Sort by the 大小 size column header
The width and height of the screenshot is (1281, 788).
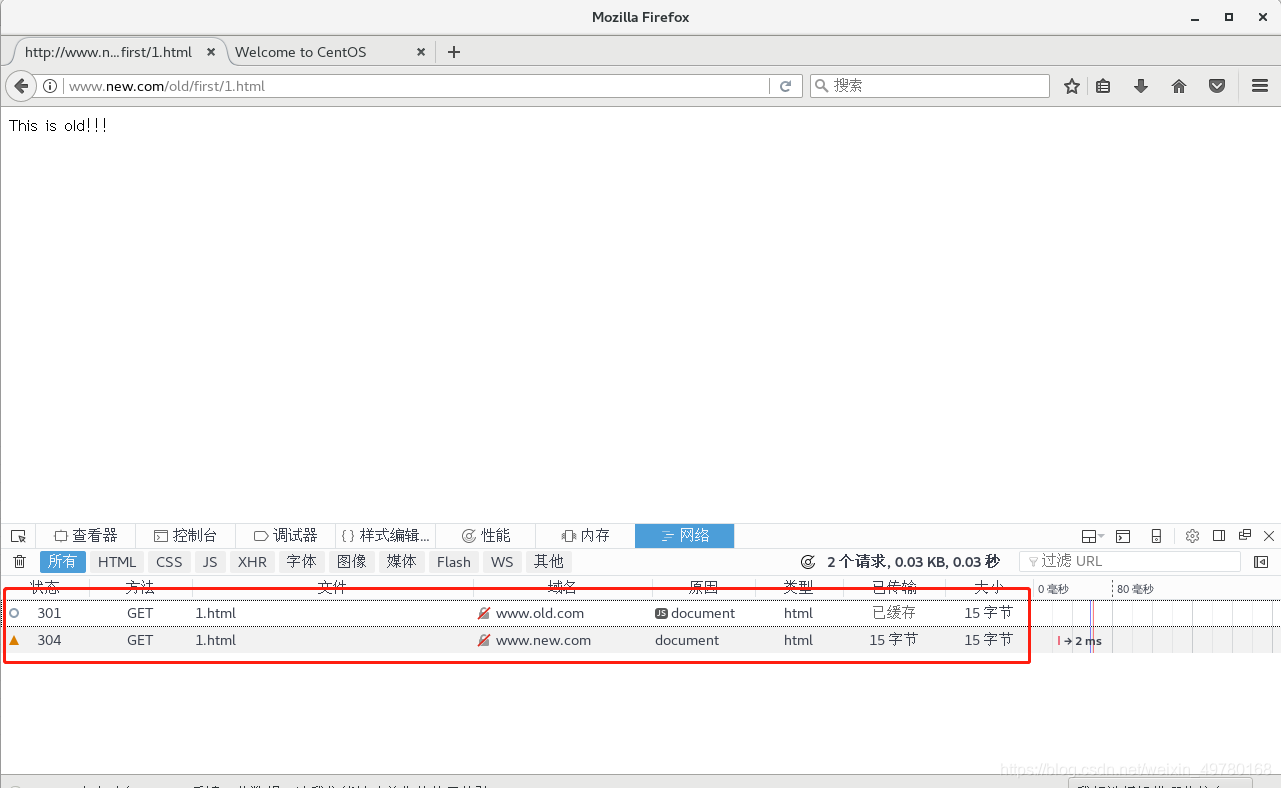point(988,588)
